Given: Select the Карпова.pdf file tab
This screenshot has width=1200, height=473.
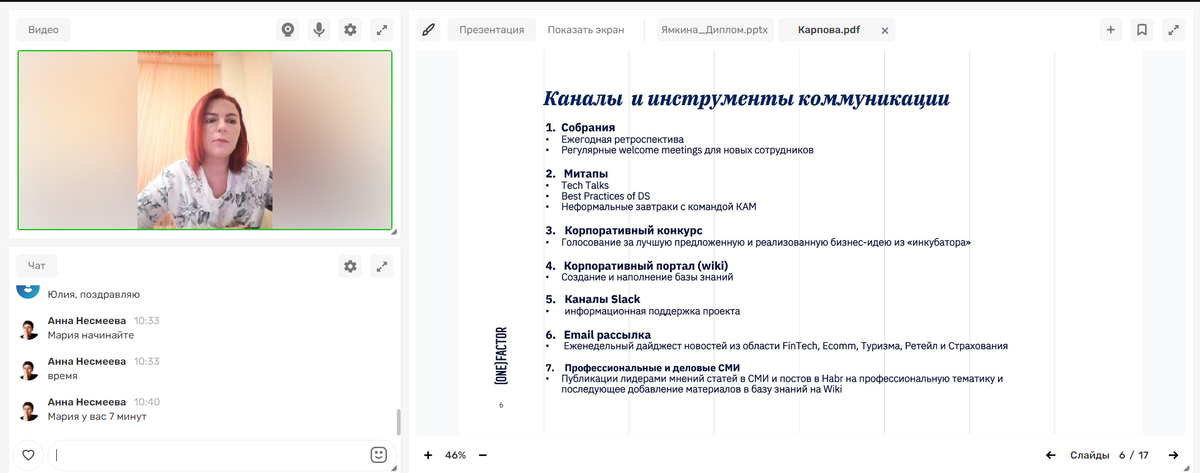Looking at the screenshot, I should 829,30.
